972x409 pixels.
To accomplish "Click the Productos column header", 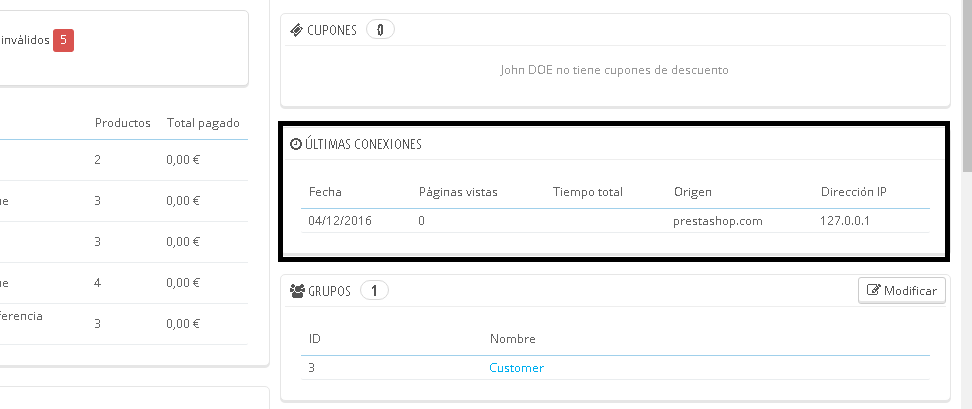I will [122, 123].
